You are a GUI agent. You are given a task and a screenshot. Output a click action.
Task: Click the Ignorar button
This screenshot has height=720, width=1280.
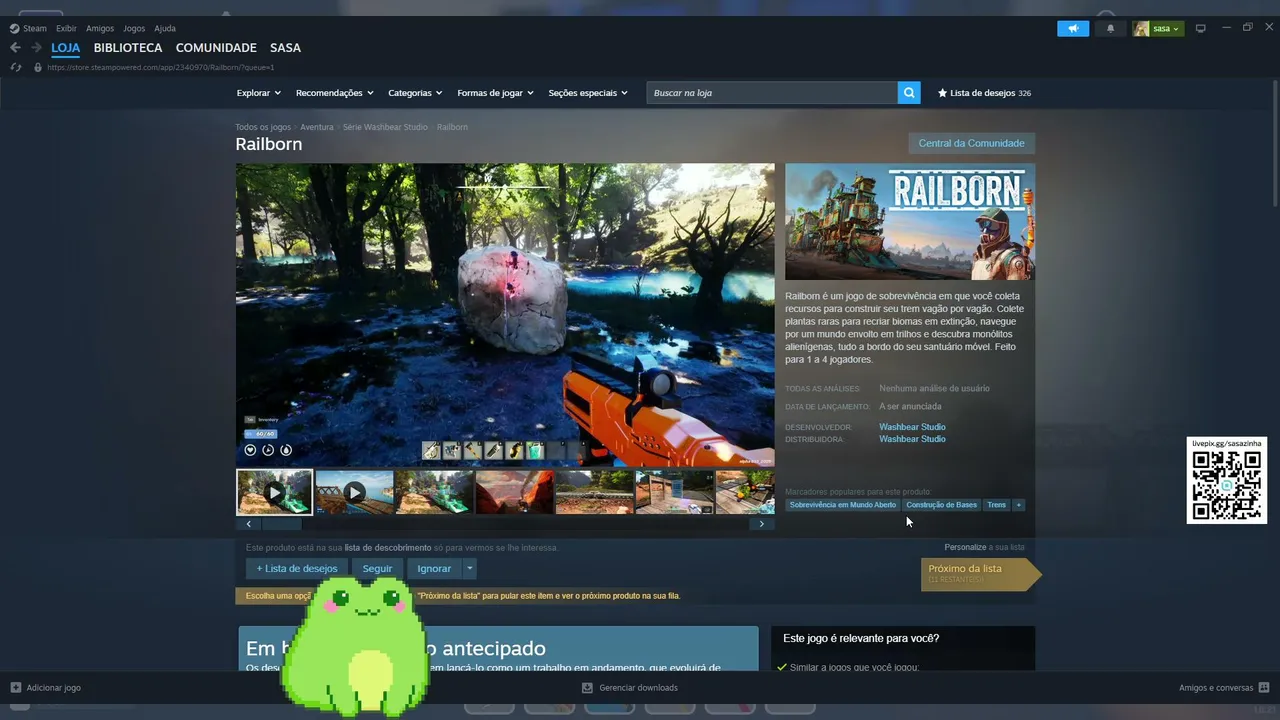pos(434,568)
